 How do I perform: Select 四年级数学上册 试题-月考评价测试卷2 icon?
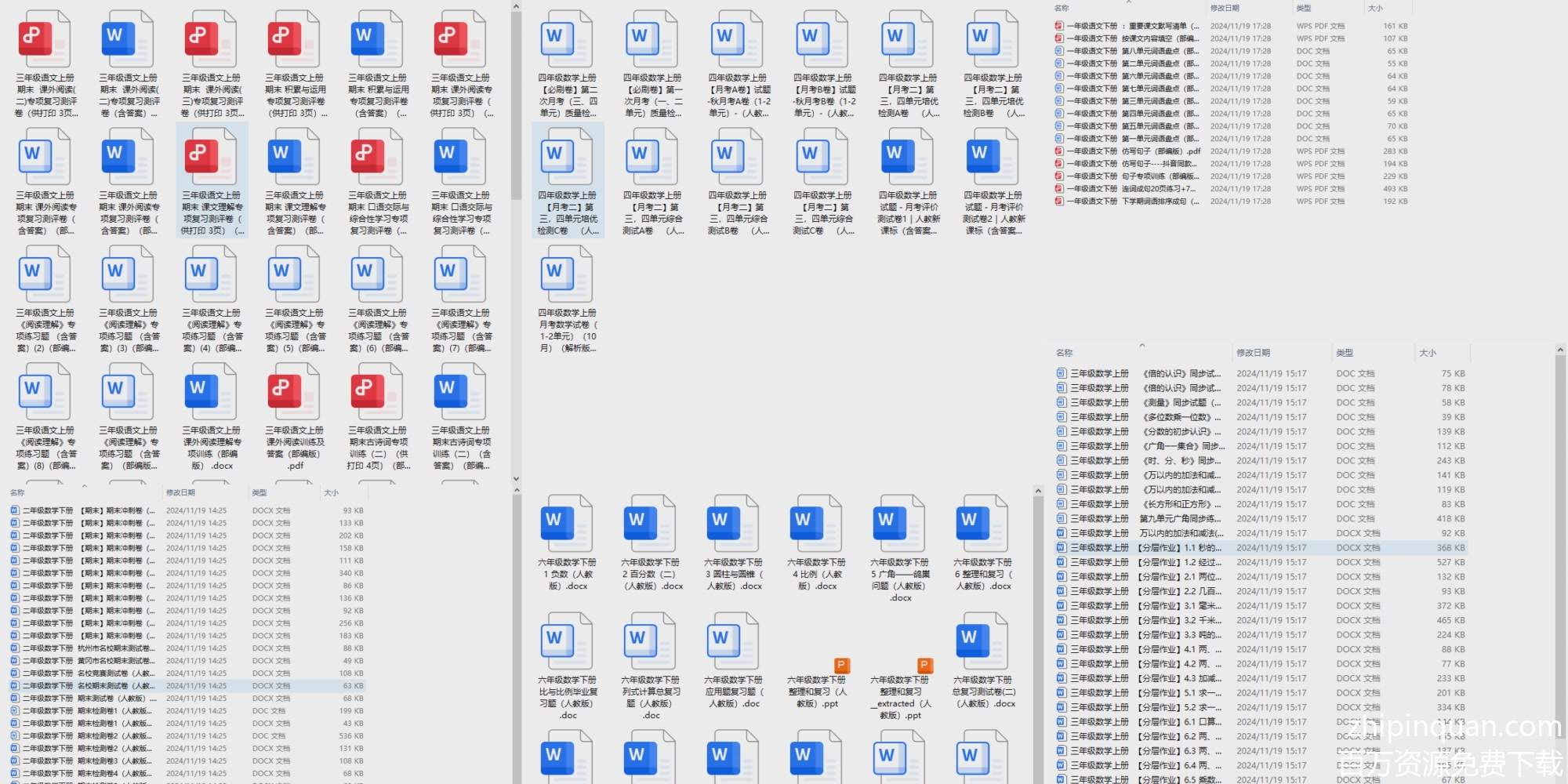(993, 157)
